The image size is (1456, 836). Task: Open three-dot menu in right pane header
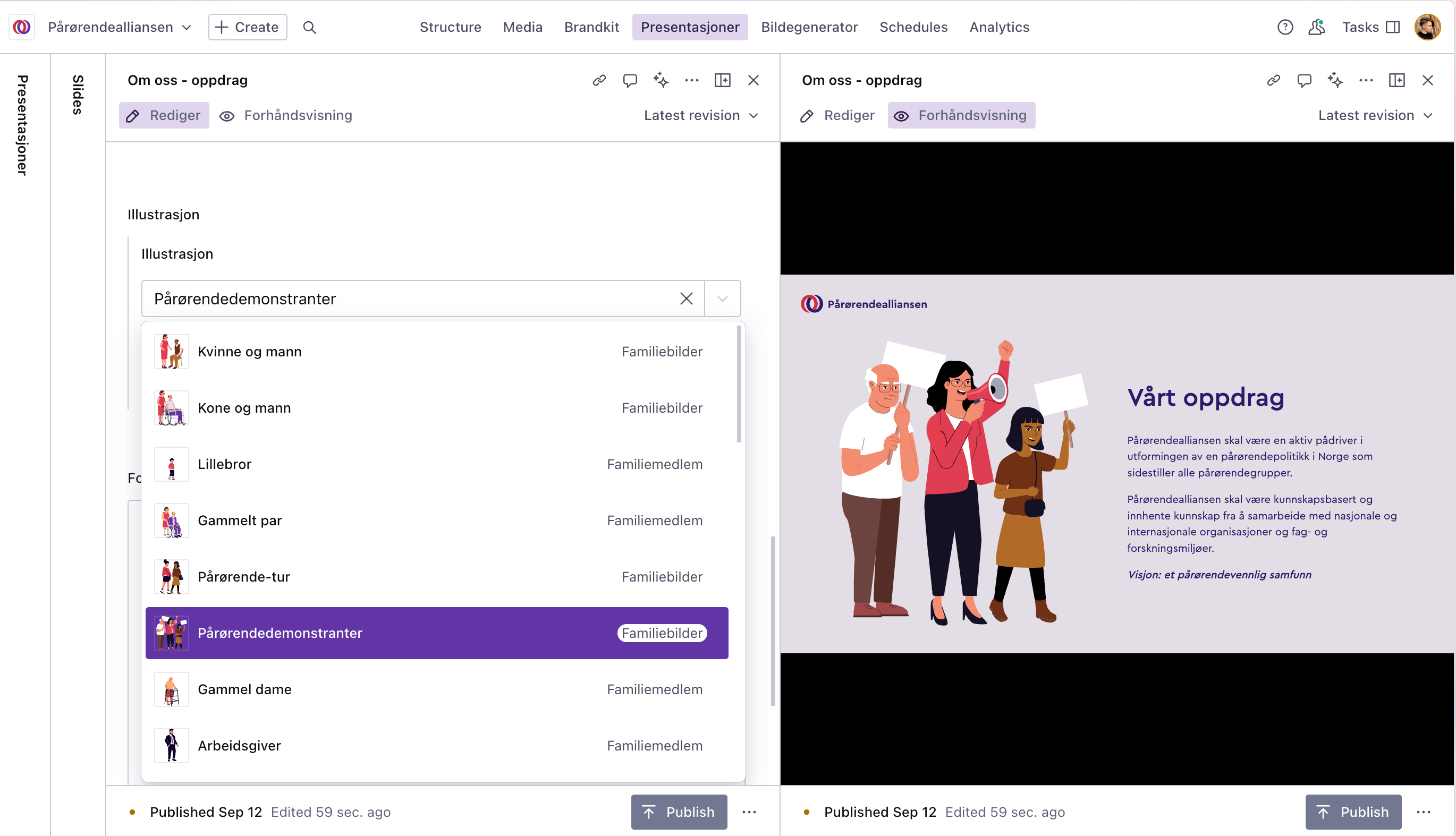tap(1366, 80)
